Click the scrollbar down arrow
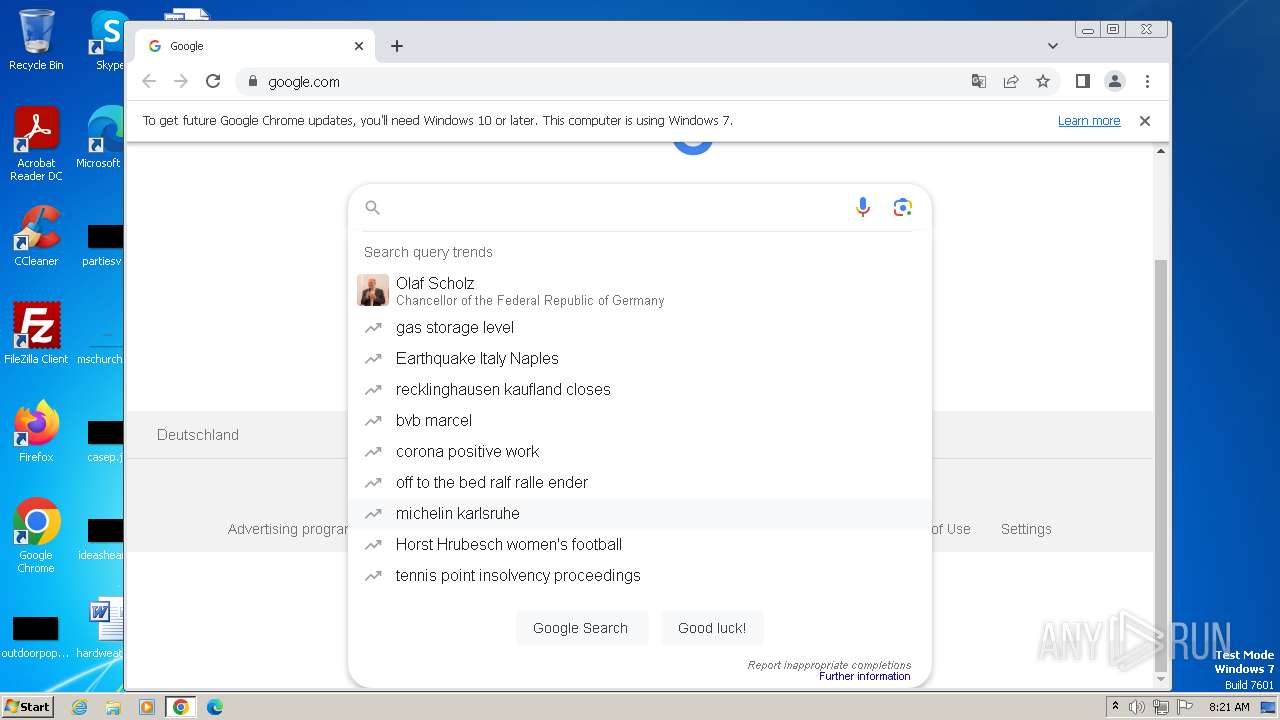 (x=1160, y=679)
